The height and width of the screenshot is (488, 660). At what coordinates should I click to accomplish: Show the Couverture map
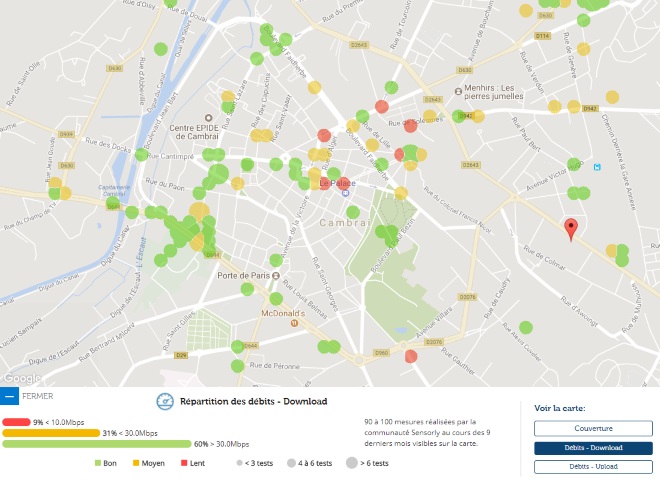(592, 428)
